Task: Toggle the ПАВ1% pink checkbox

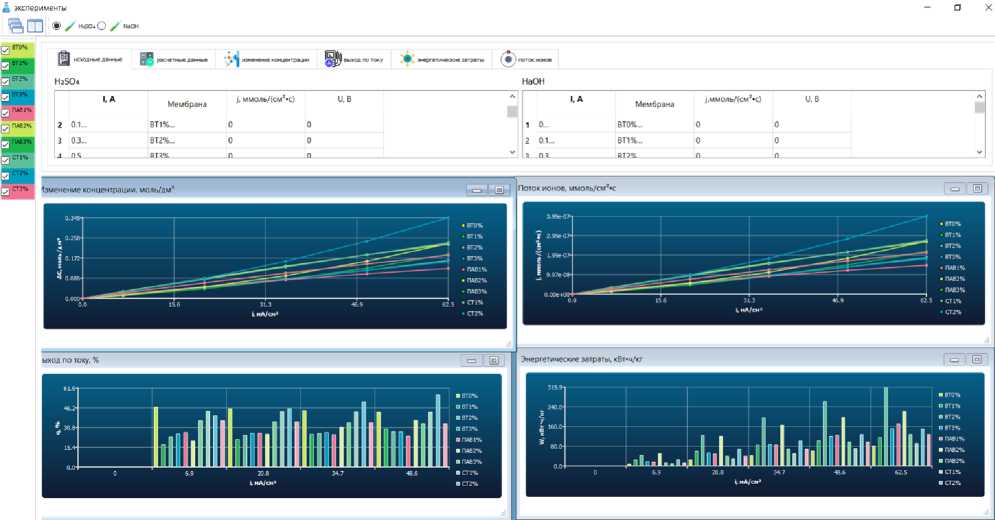Action: coord(5,113)
